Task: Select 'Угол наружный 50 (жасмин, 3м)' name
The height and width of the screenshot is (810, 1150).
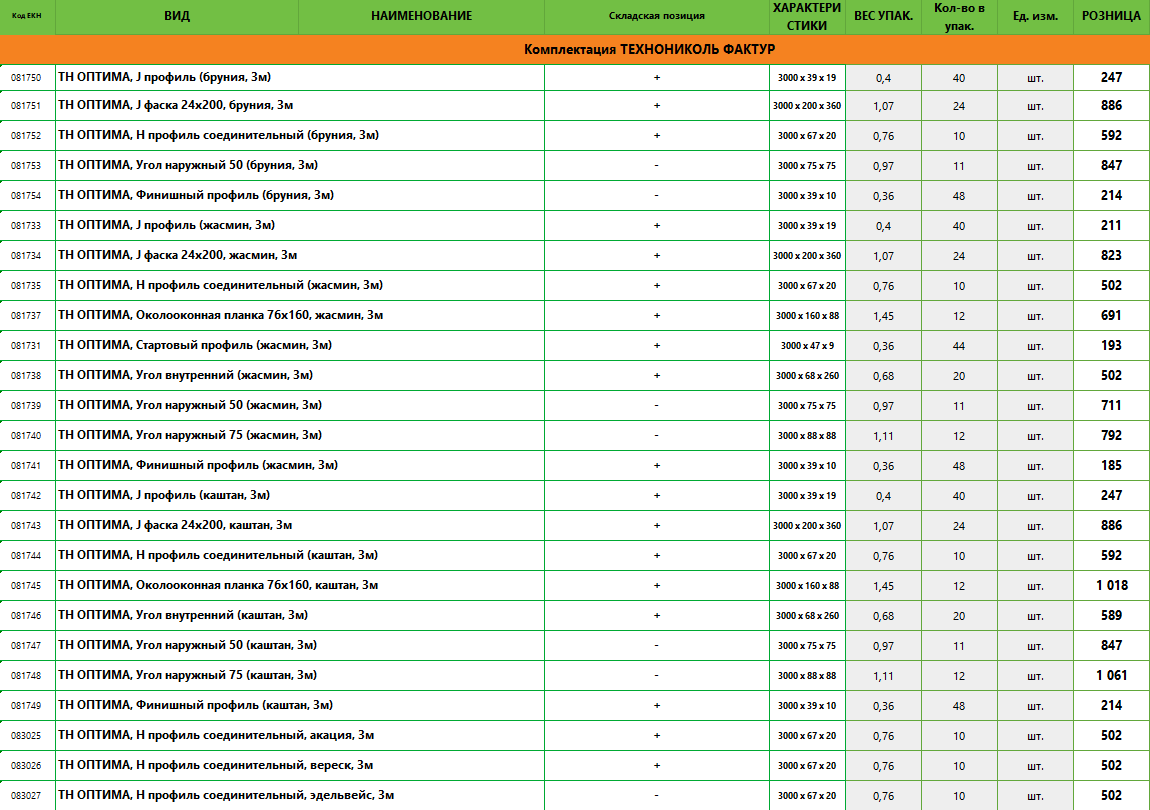Action: click(229, 405)
